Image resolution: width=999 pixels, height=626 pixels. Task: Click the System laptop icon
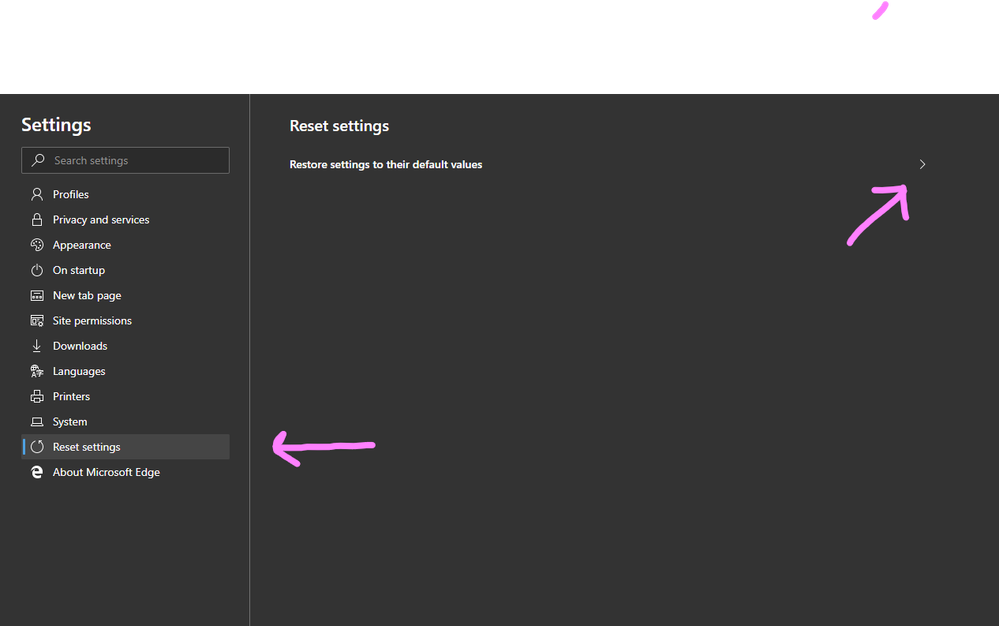point(37,422)
